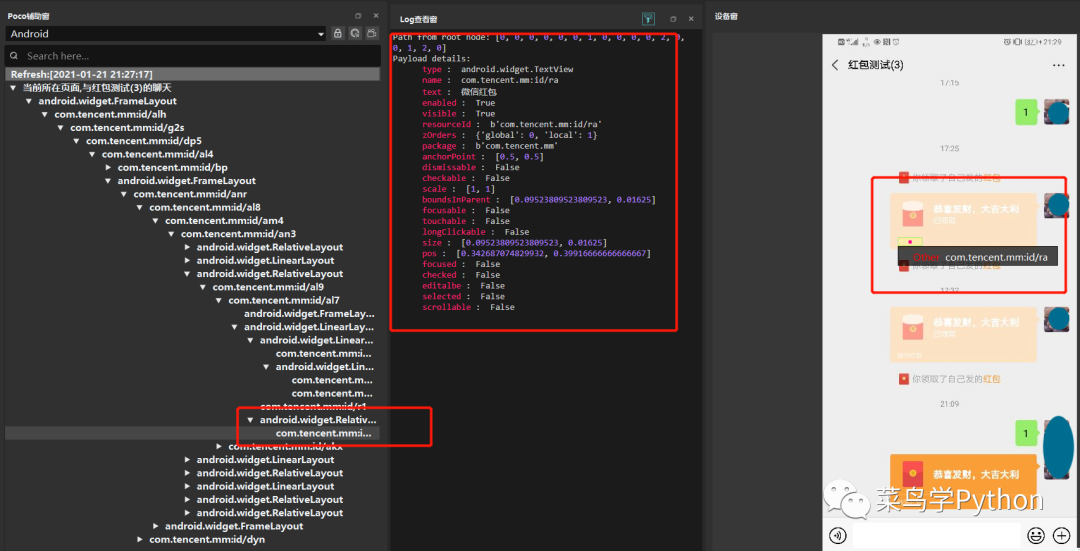1080x551 pixels.
Task: Click into the 'Search here...' field
Action: 193,56
